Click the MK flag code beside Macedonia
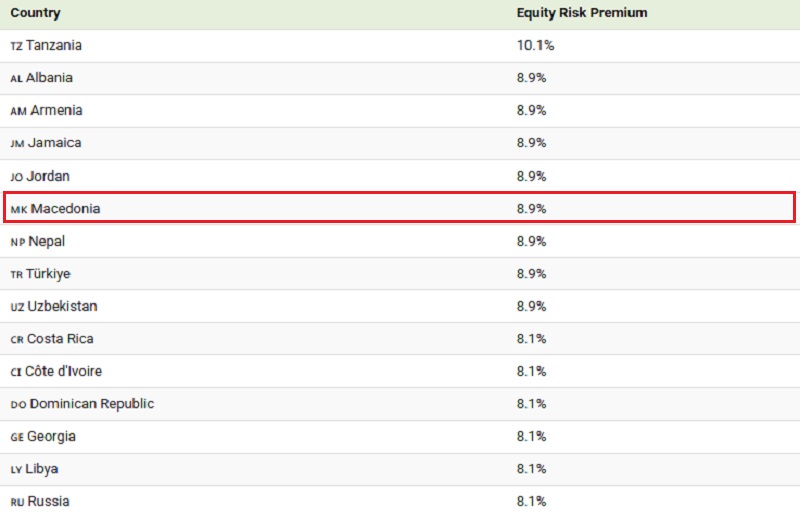The width and height of the screenshot is (800, 519). (19, 209)
